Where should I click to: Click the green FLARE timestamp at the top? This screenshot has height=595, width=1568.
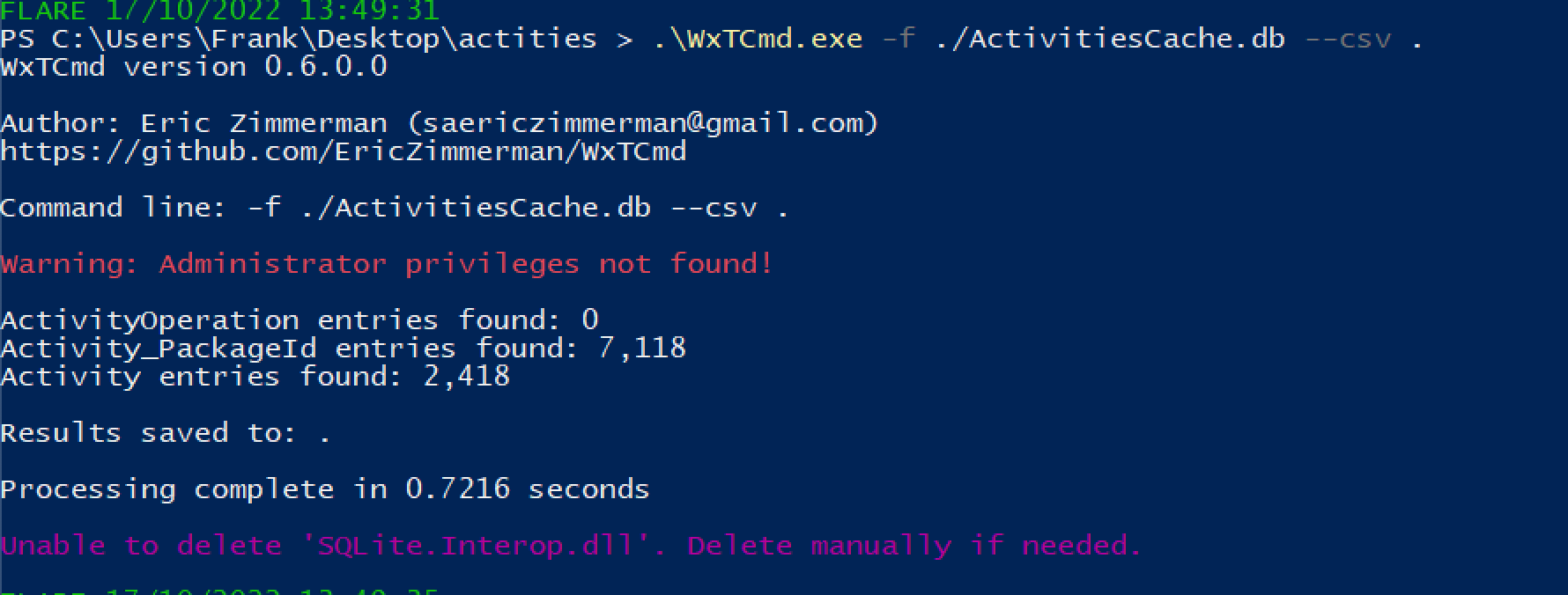[219, 11]
